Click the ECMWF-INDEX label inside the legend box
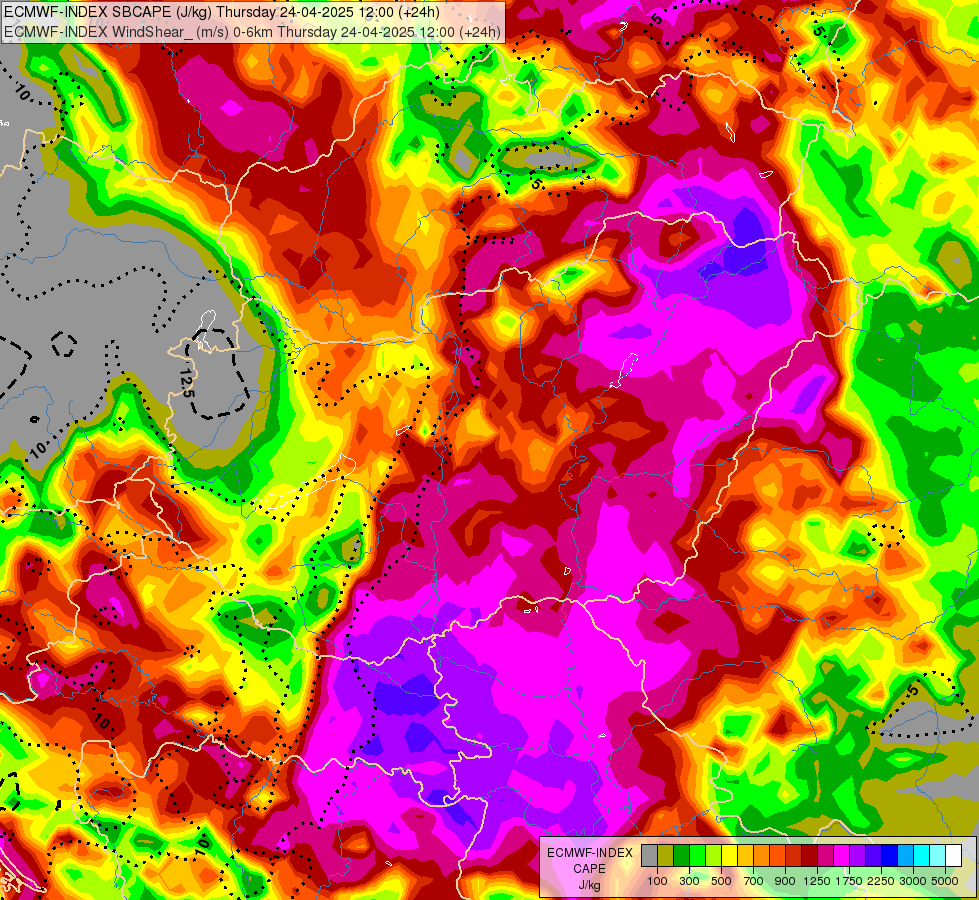 click(590, 853)
